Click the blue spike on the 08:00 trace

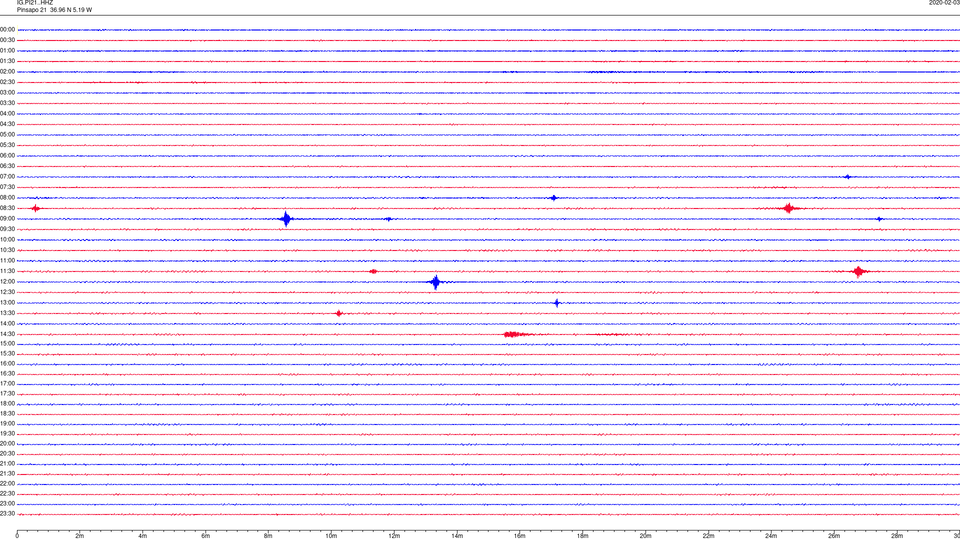coord(553,198)
